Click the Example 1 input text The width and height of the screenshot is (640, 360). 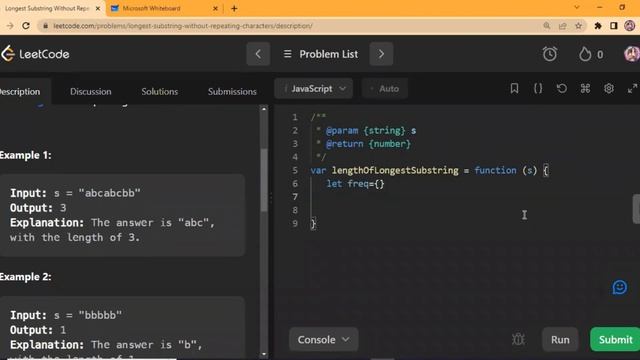pyautogui.click(x=75, y=193)
